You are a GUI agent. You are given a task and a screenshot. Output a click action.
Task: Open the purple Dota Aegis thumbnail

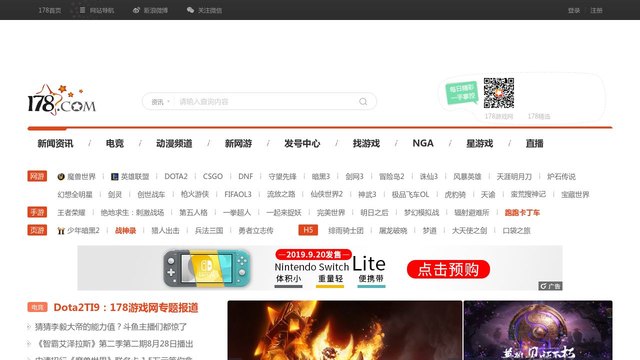coord(538,330)
